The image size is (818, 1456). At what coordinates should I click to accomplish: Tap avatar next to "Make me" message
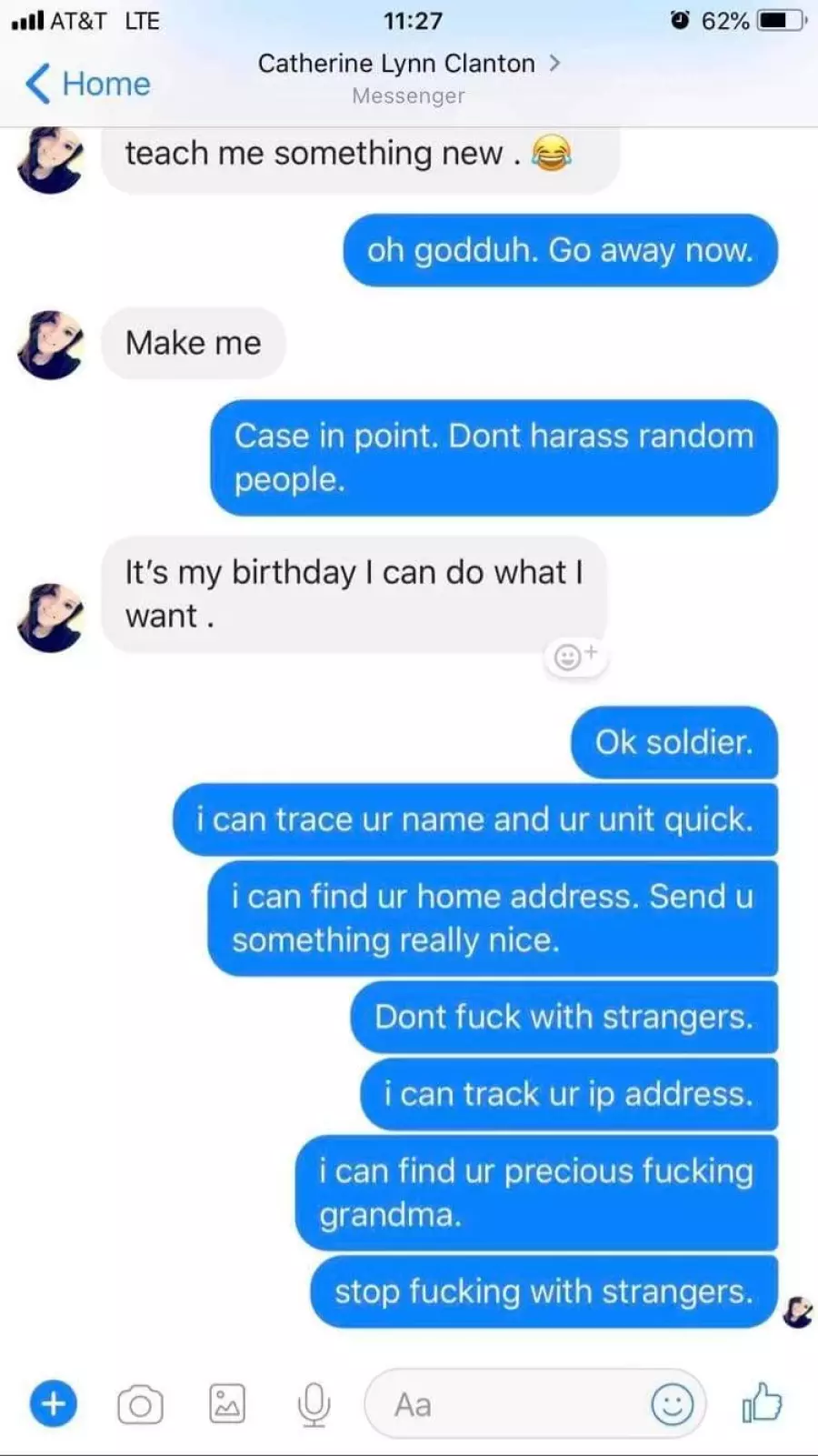point(51,345)
